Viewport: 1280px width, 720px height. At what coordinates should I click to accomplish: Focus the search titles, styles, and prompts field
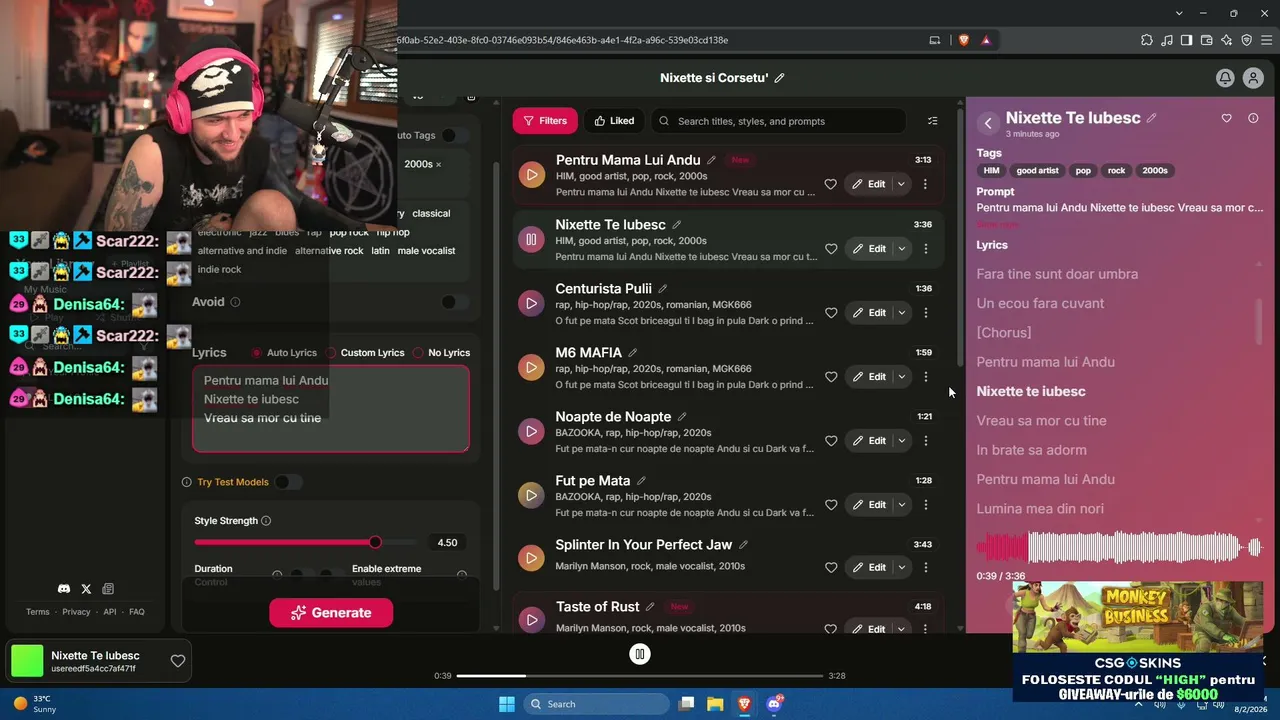[778, 121]
